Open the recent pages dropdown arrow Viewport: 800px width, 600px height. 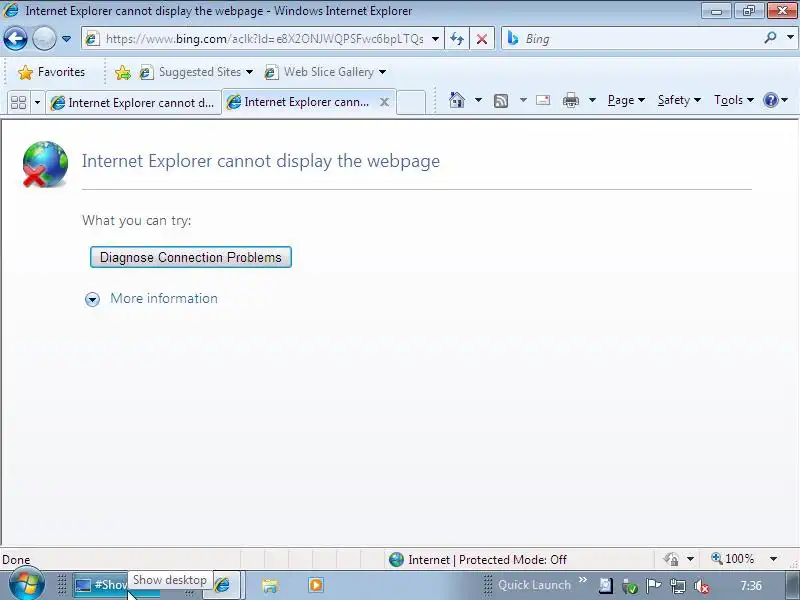(x=66, y=39)
